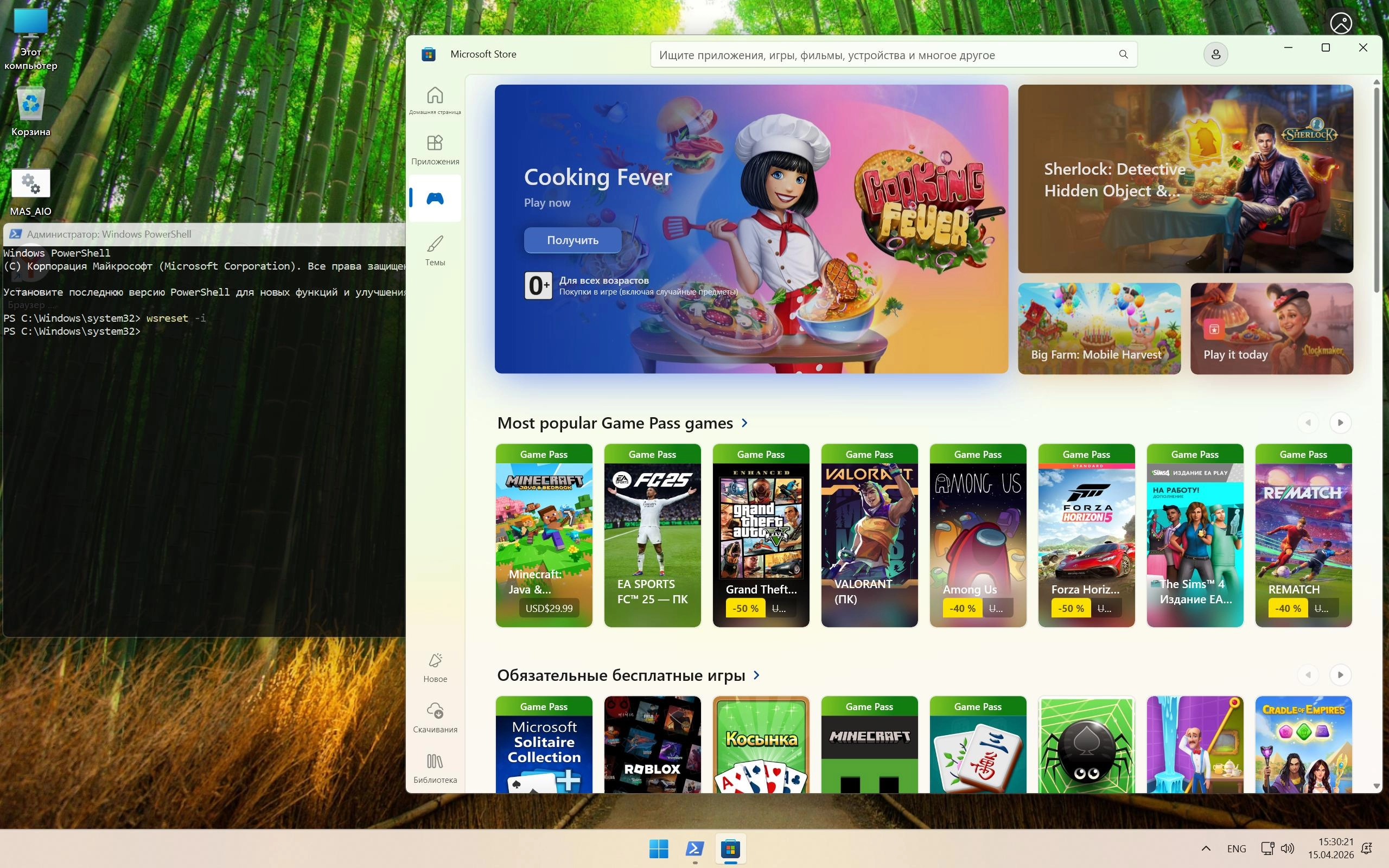Click the search magnifier icon in Store
Image resolution: width=1389 pixels, height=868 pixels.
pos(1123,55)
